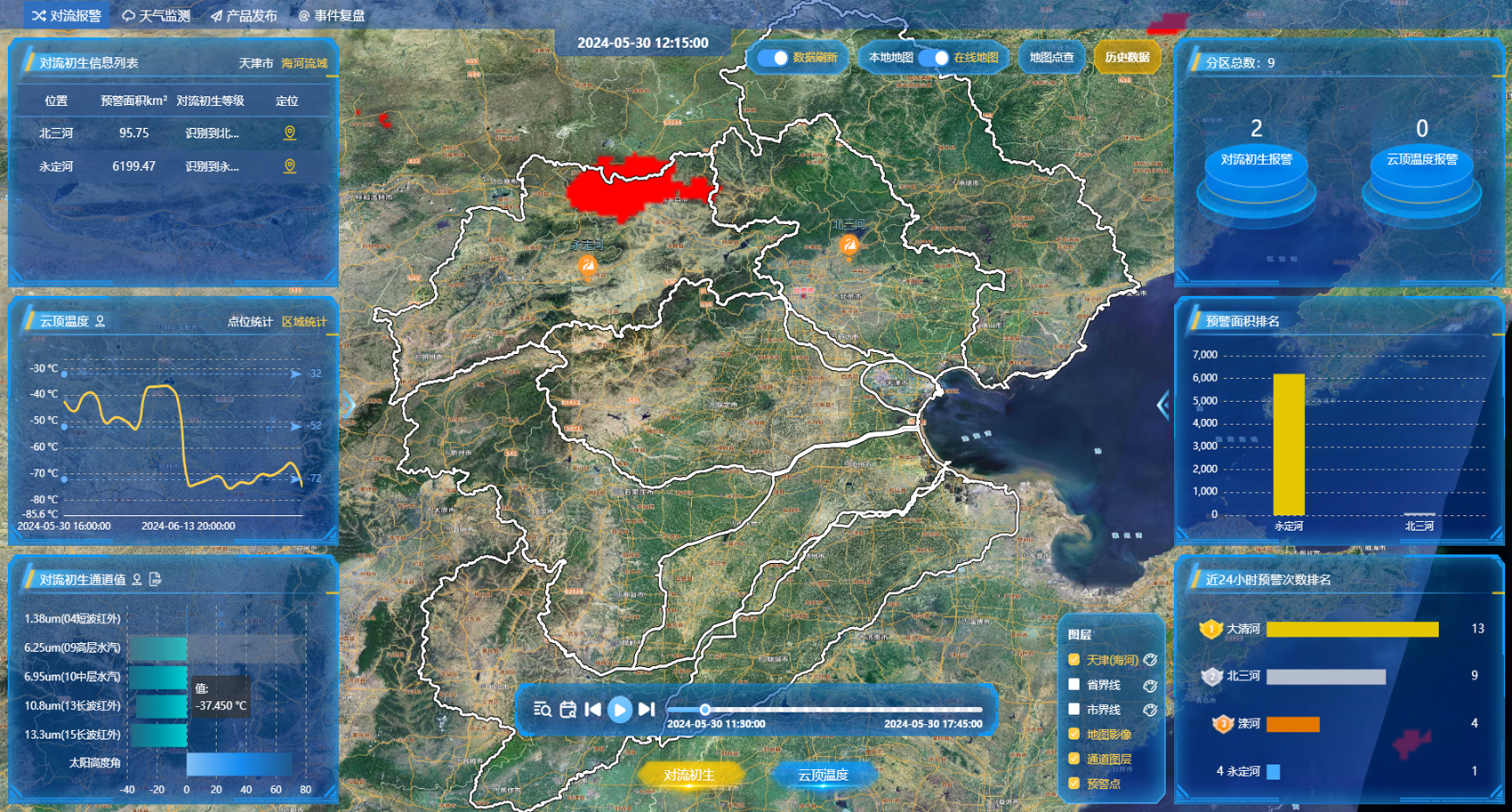Select the 云顶温度 button below the timeline

coord(823,775)
